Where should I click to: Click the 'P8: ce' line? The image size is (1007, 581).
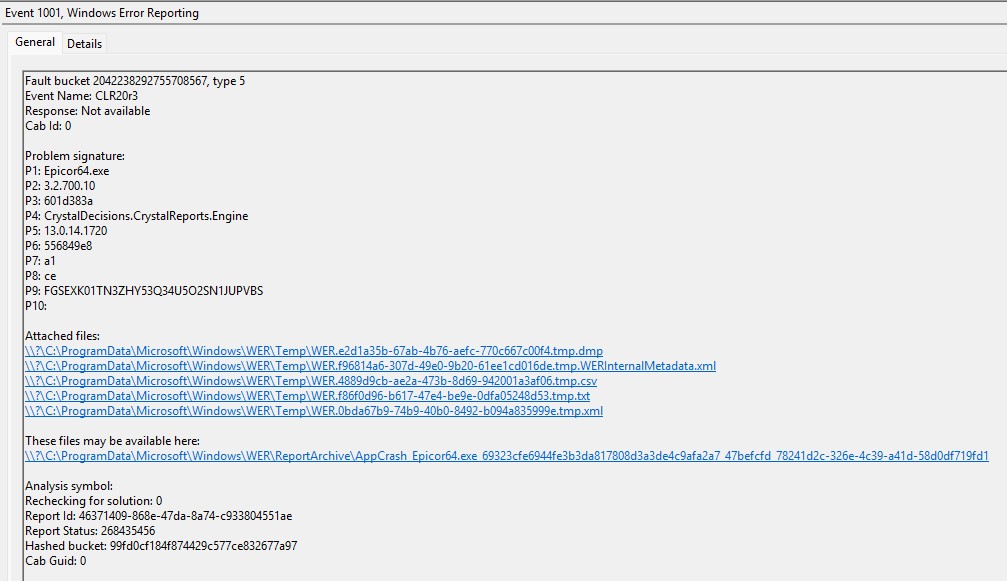point(41,276)
